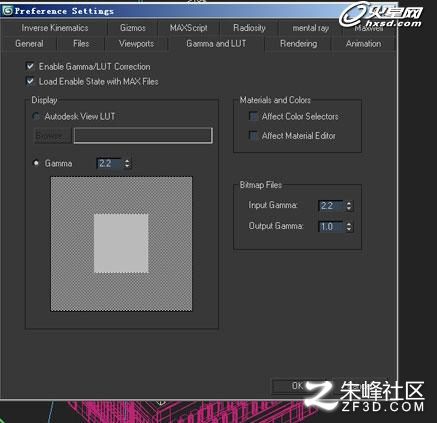Open the Viewports tab
Screen dimensions: 437x423
[136, 44]
